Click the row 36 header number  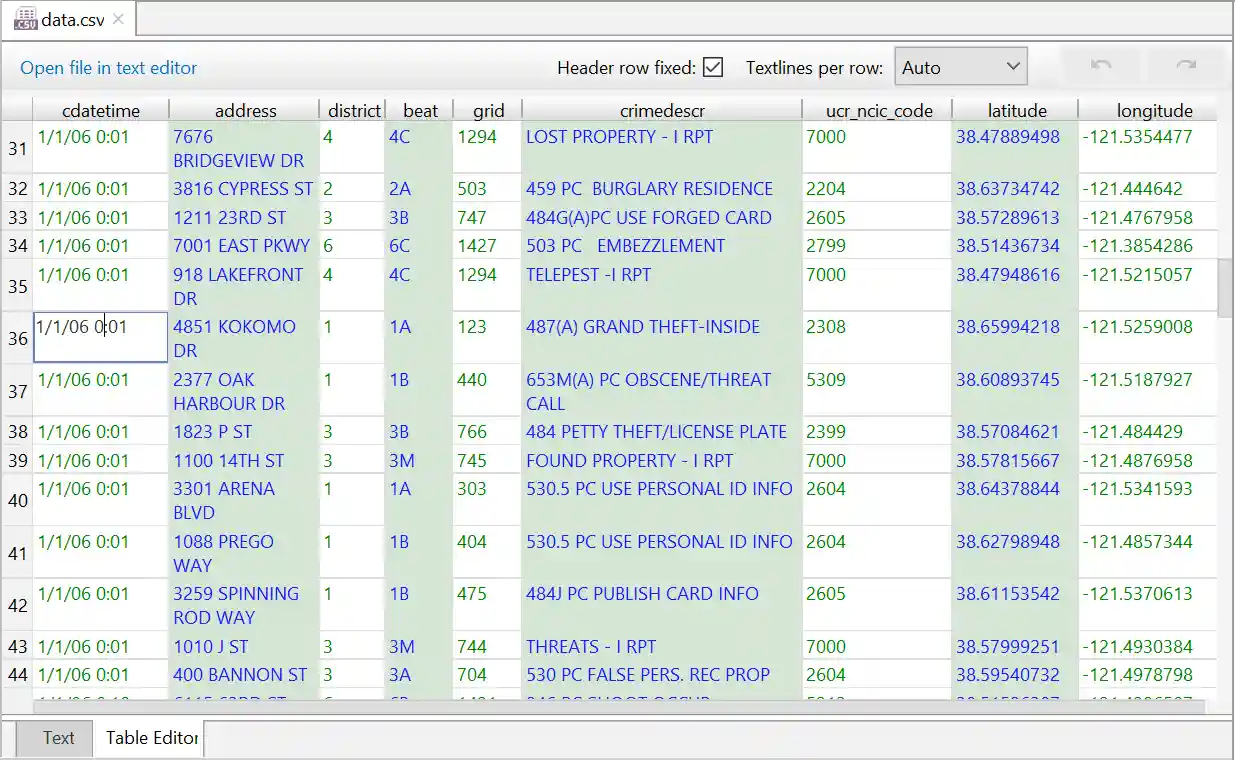pyautogui.click(x=17, y=339)
